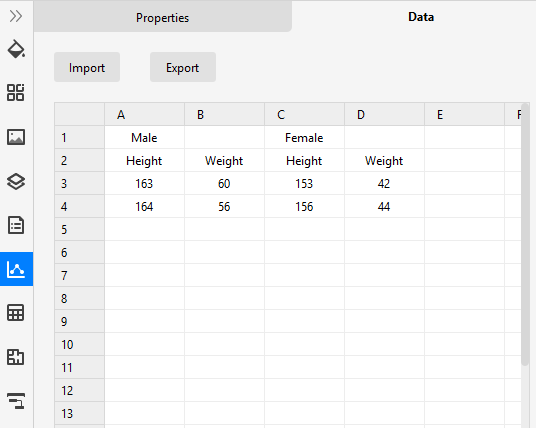Image resolution: width=536 pixels, height=428 pixels.
Task: Select row 12 header
Action: pyautogui.click(x=79, y=390)
